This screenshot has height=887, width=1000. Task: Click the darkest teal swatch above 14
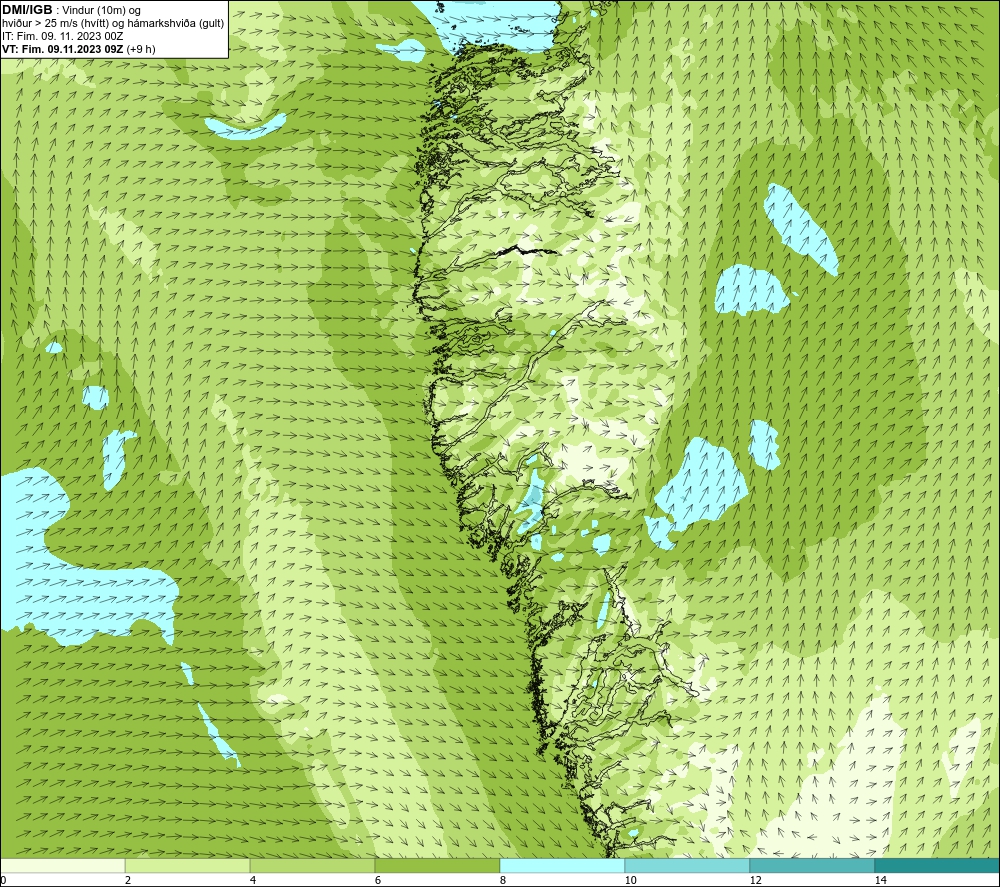[x=937, y=865]
